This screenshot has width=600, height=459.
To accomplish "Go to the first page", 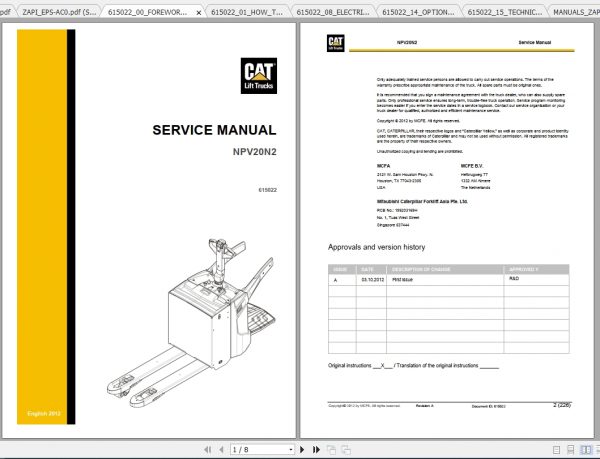I will 207,449.
